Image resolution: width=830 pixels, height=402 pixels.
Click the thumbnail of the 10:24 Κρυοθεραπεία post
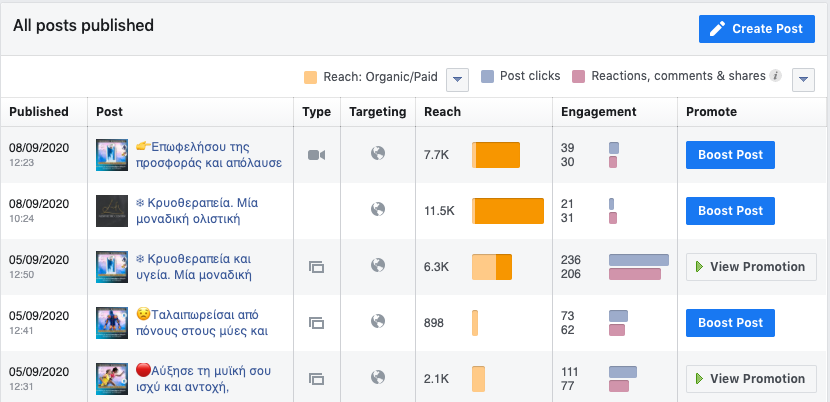[112, 211]
